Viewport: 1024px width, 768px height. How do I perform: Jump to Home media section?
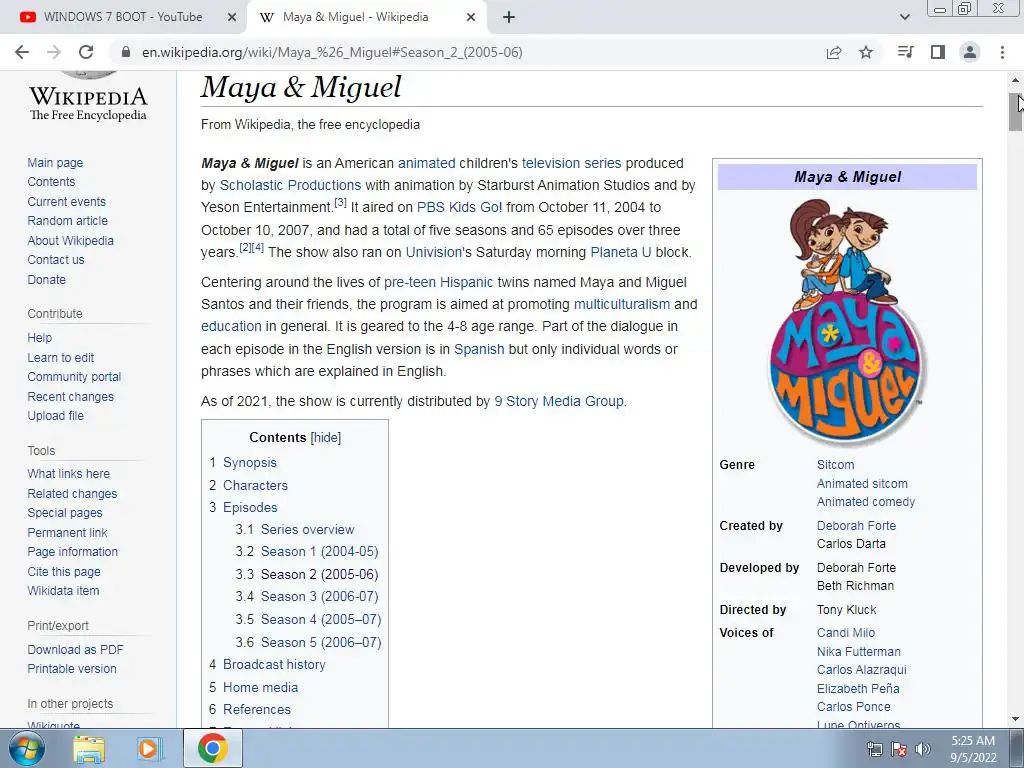[261, 687]
